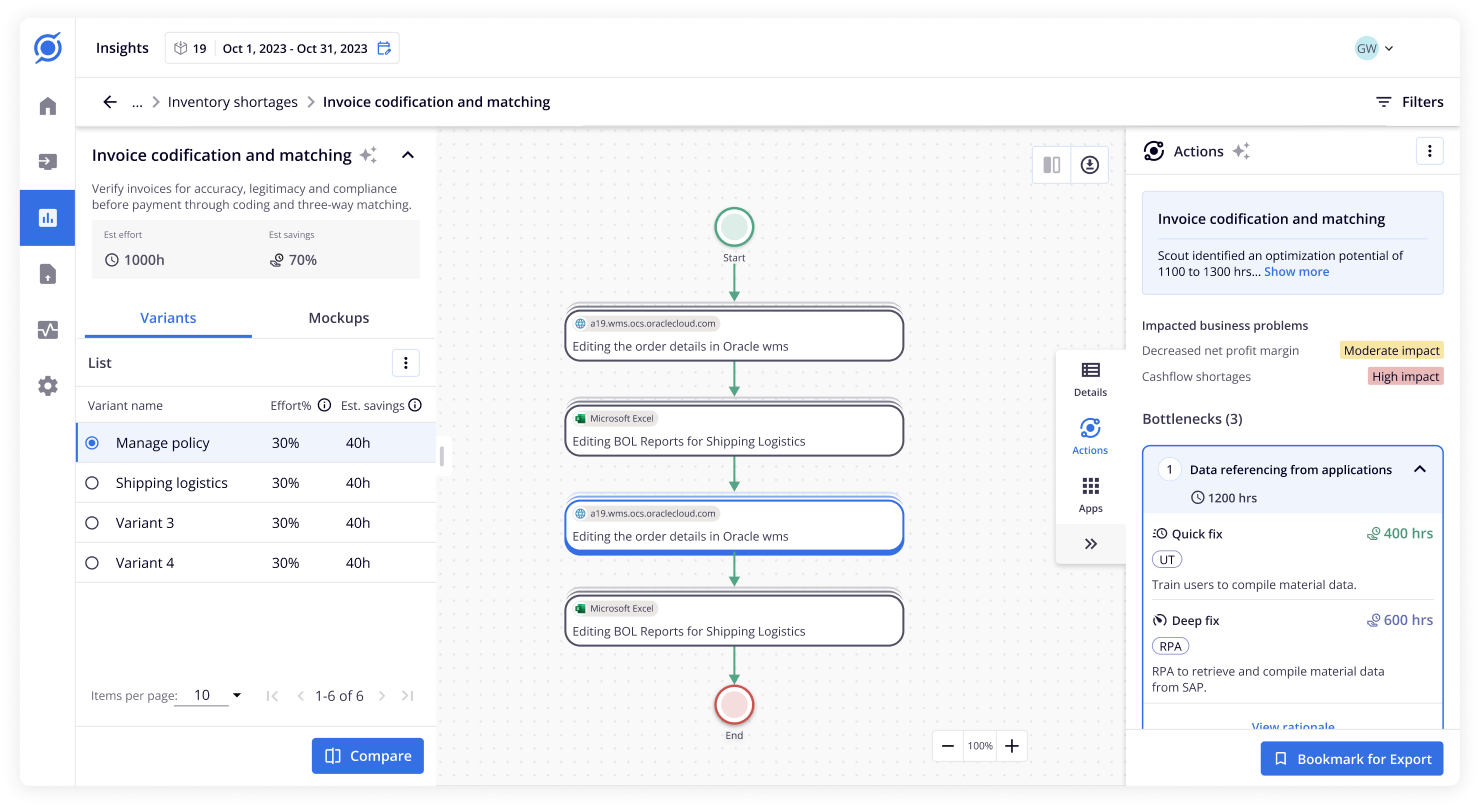Collapse the side panel using the double-chevron icon
The image size is (1480, 808).
(x=1090, y=543)
